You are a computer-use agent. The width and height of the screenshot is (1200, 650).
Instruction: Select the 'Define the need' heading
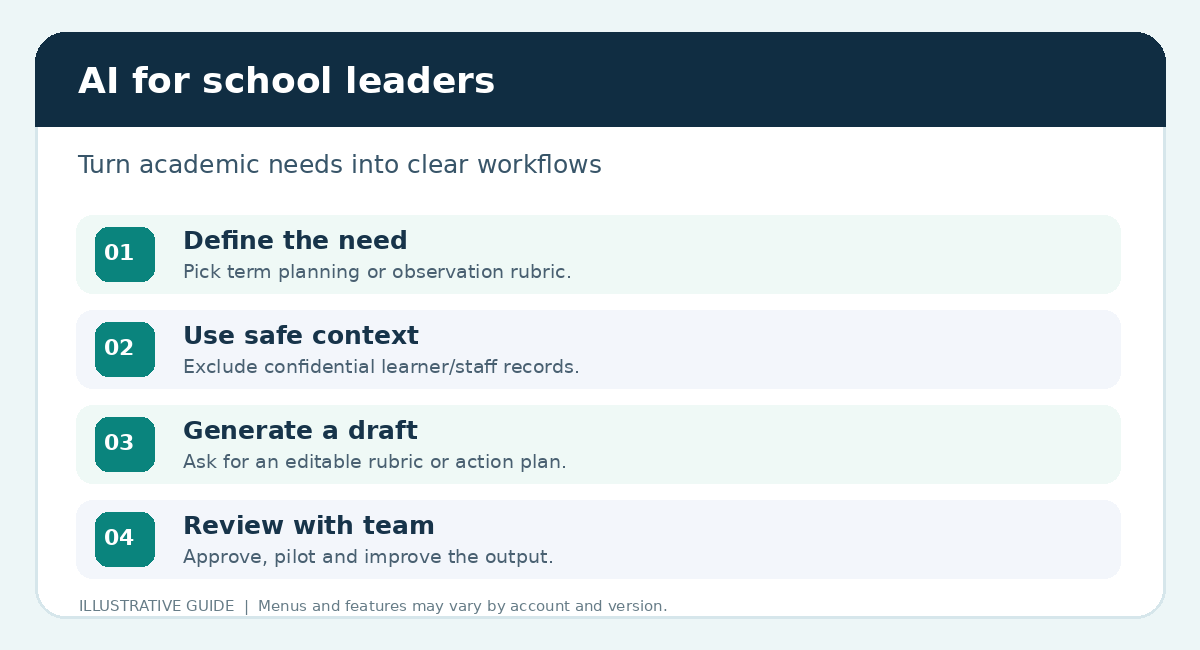(x=295, y=241)
